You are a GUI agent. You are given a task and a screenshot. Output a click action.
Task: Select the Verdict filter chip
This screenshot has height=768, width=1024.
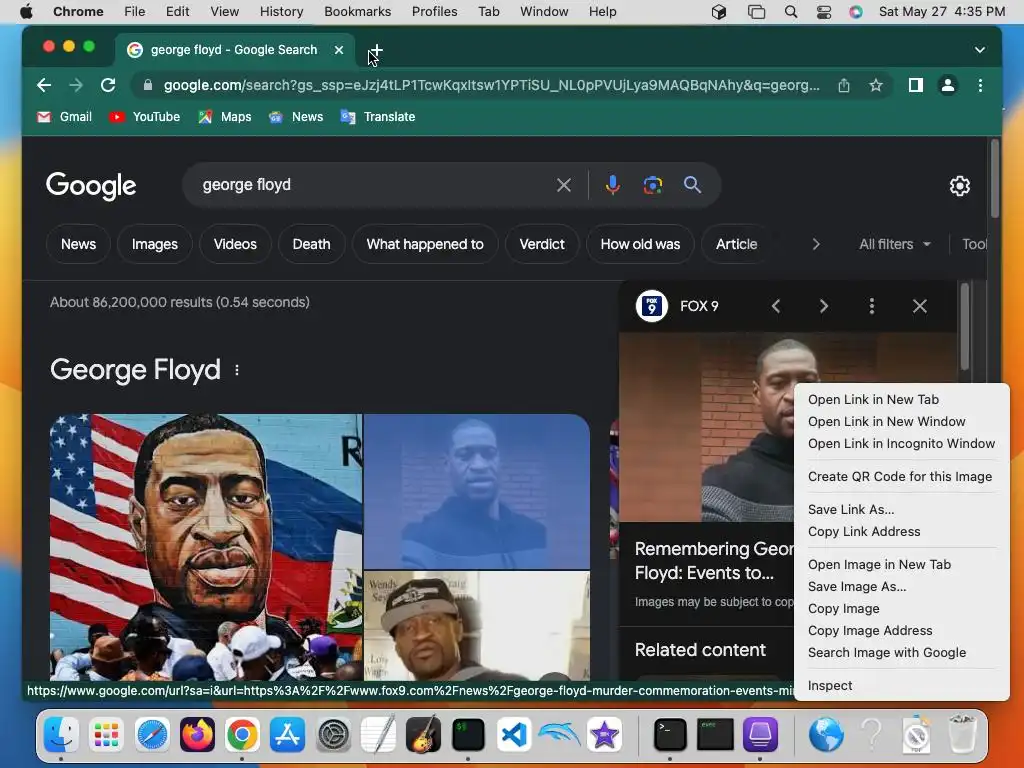[542, 244]
